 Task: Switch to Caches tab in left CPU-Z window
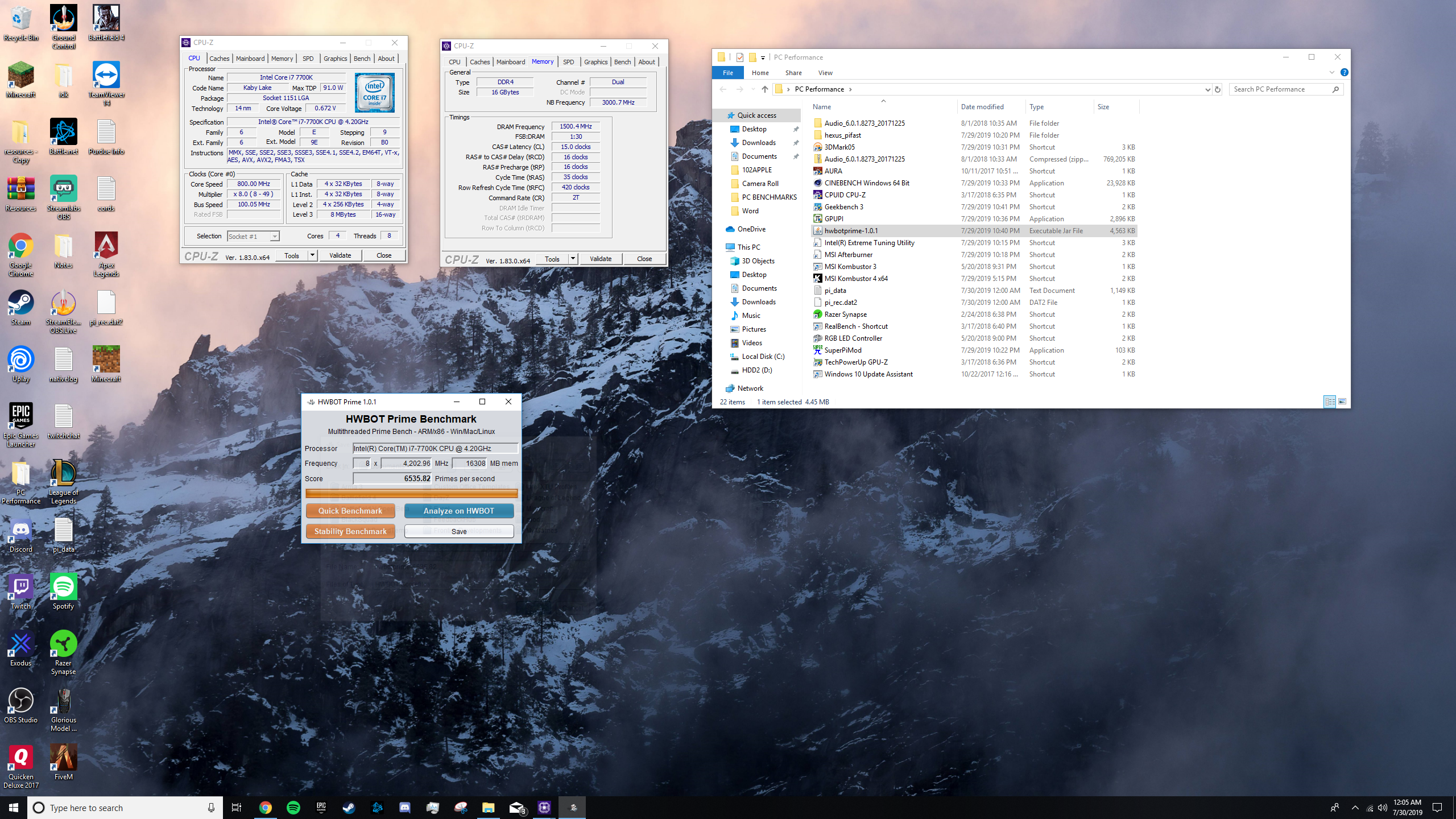[219, 59]
